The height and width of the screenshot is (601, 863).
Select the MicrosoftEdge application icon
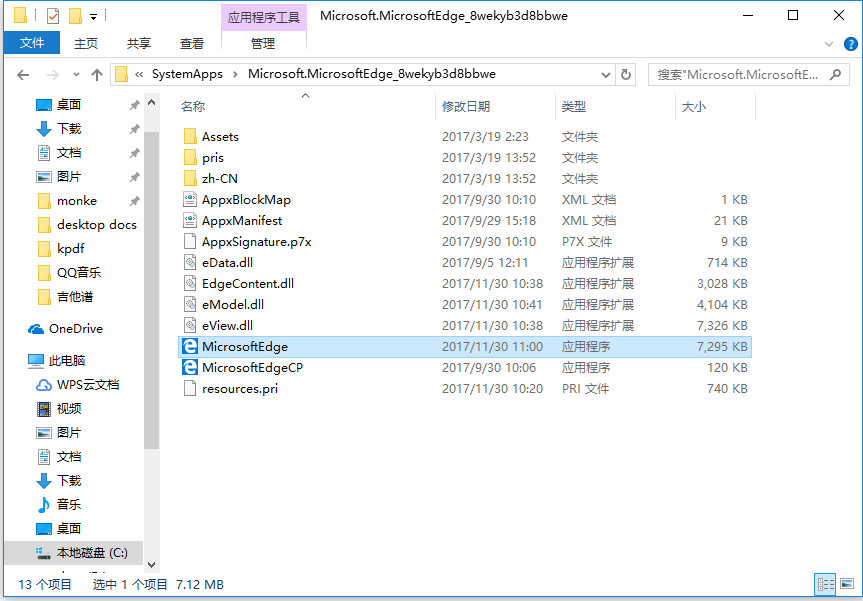point(190,347)
